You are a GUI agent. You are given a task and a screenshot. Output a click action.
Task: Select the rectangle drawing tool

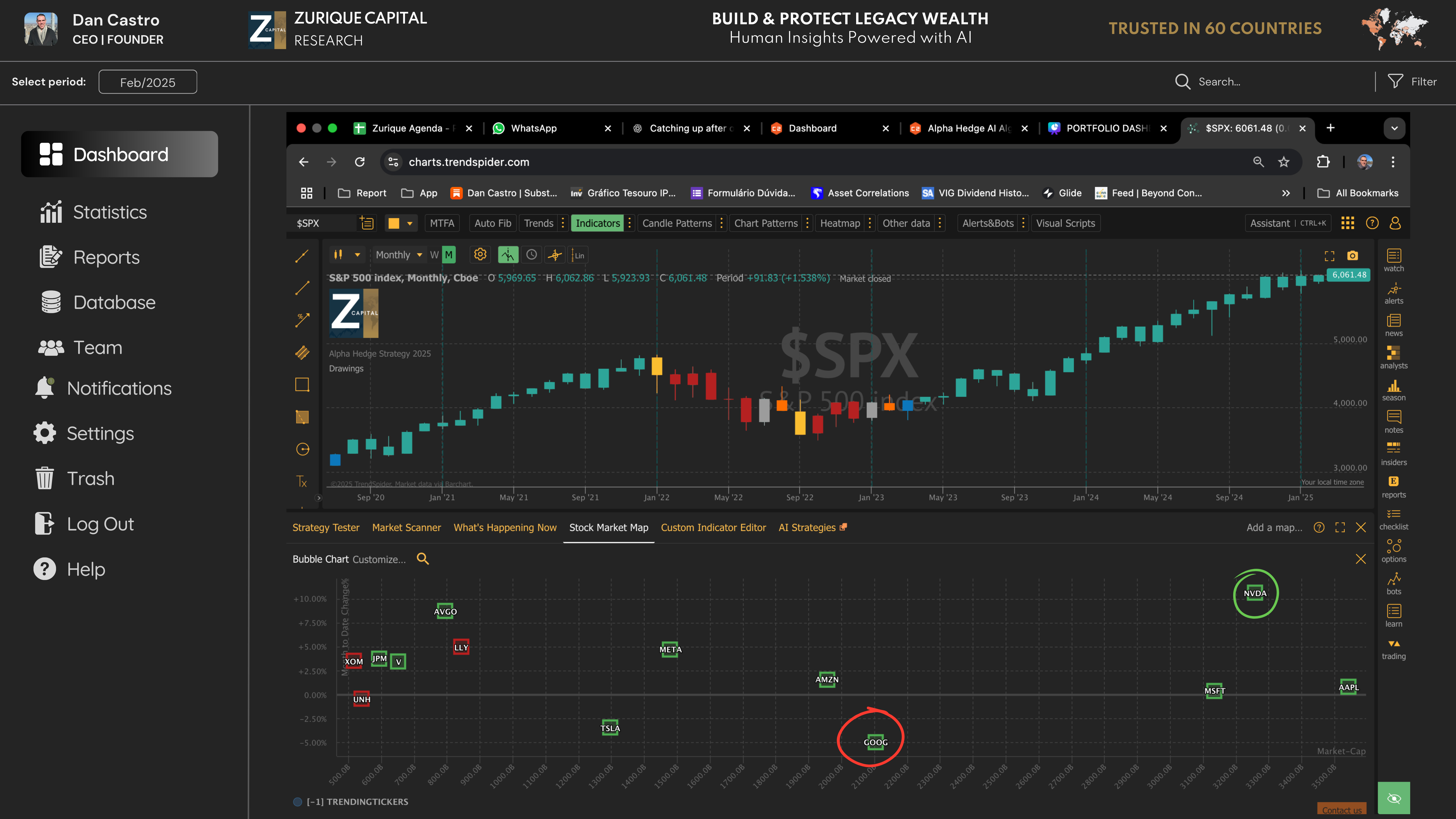point(302,385)
